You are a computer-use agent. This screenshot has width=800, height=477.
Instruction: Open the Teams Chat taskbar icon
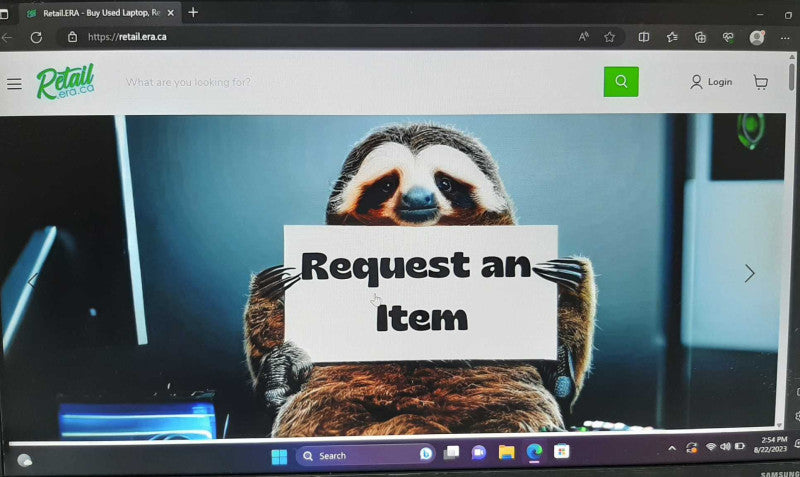(x=479, y=453)
